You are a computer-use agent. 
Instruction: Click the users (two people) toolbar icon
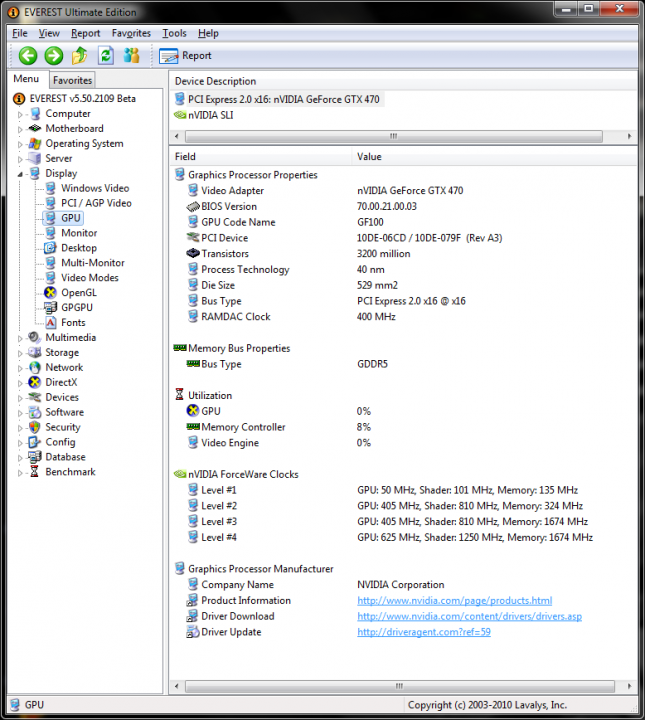(x=131, y=56)
